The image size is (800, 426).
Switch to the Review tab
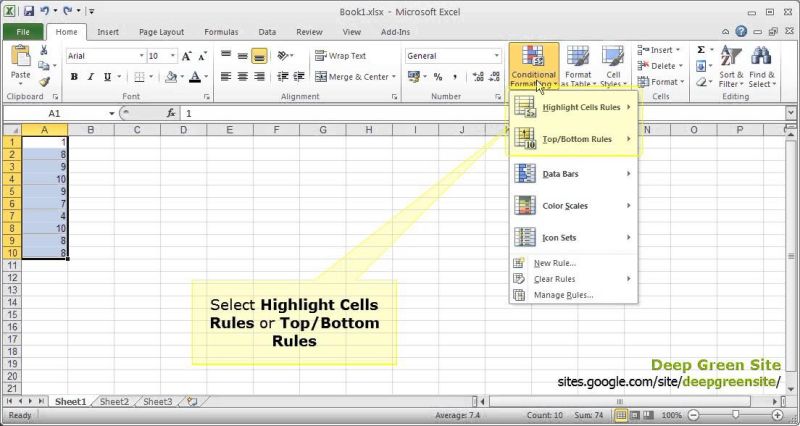click(309, 32)
